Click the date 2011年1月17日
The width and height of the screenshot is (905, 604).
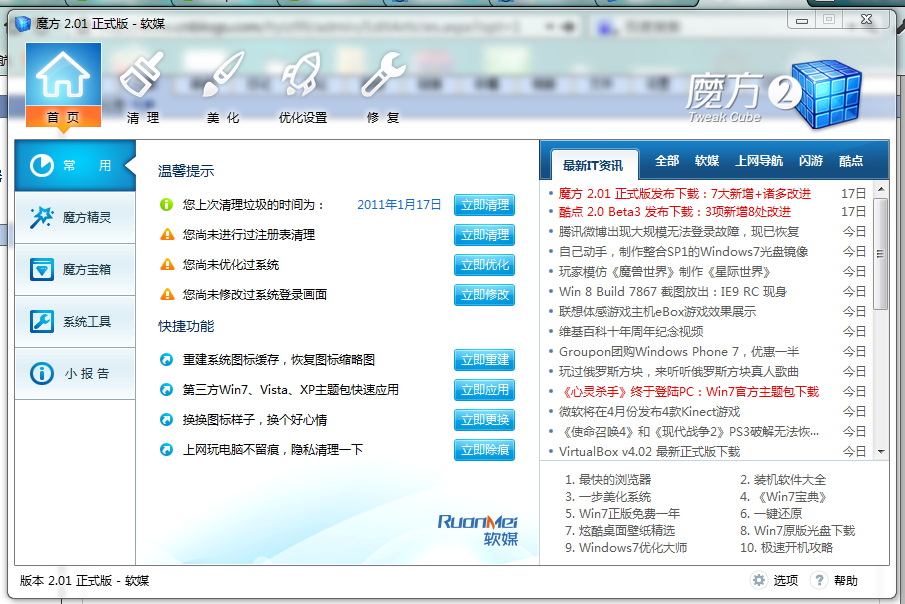pyautogui.click(x=399, y=204)
